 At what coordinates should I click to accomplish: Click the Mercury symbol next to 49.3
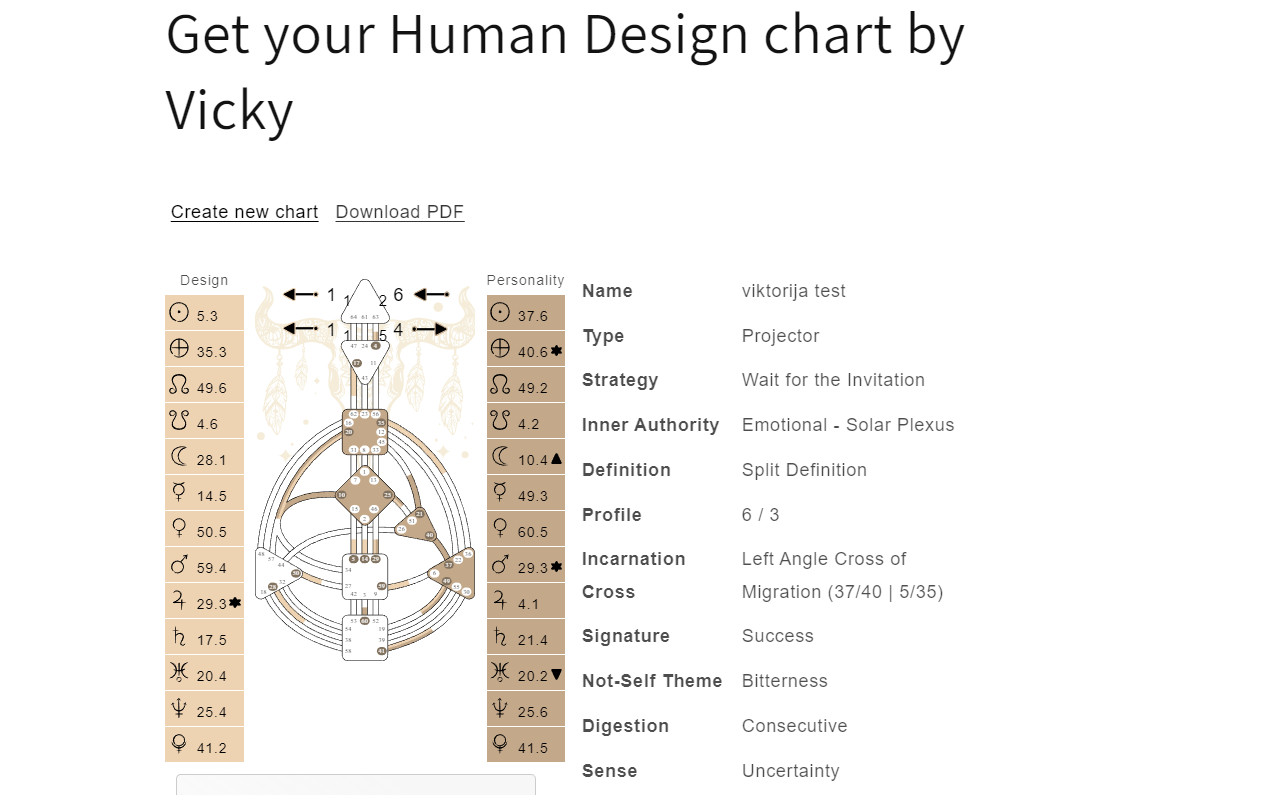501,492
